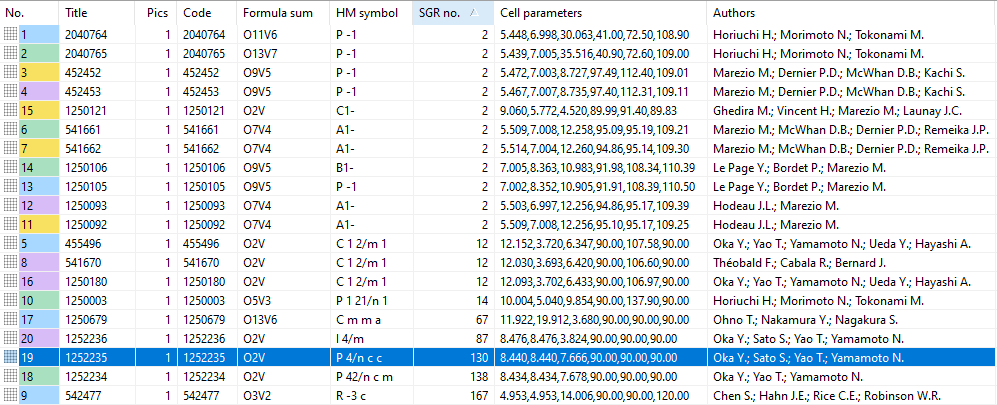Screen dimensions: 997x405
Task: Click the grid icon in row 15
Action: click(x=11, y=110)
